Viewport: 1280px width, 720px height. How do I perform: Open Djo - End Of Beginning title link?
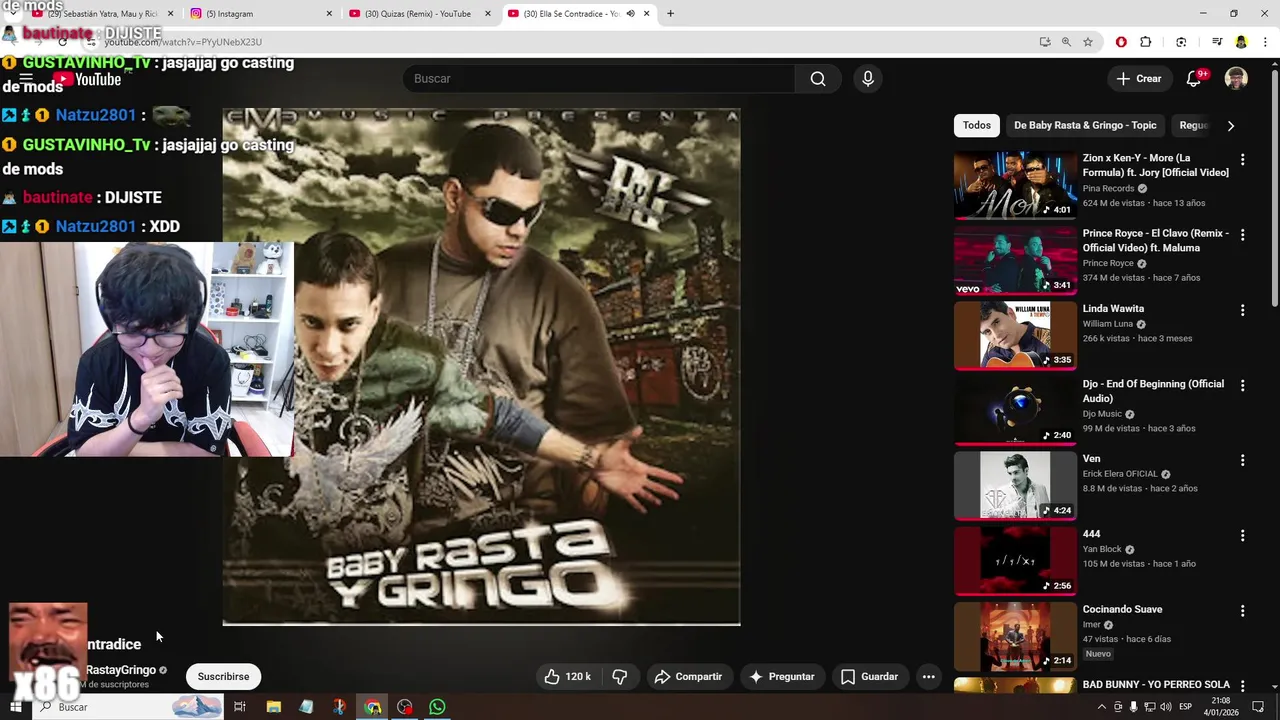(x=1153, y=391)
